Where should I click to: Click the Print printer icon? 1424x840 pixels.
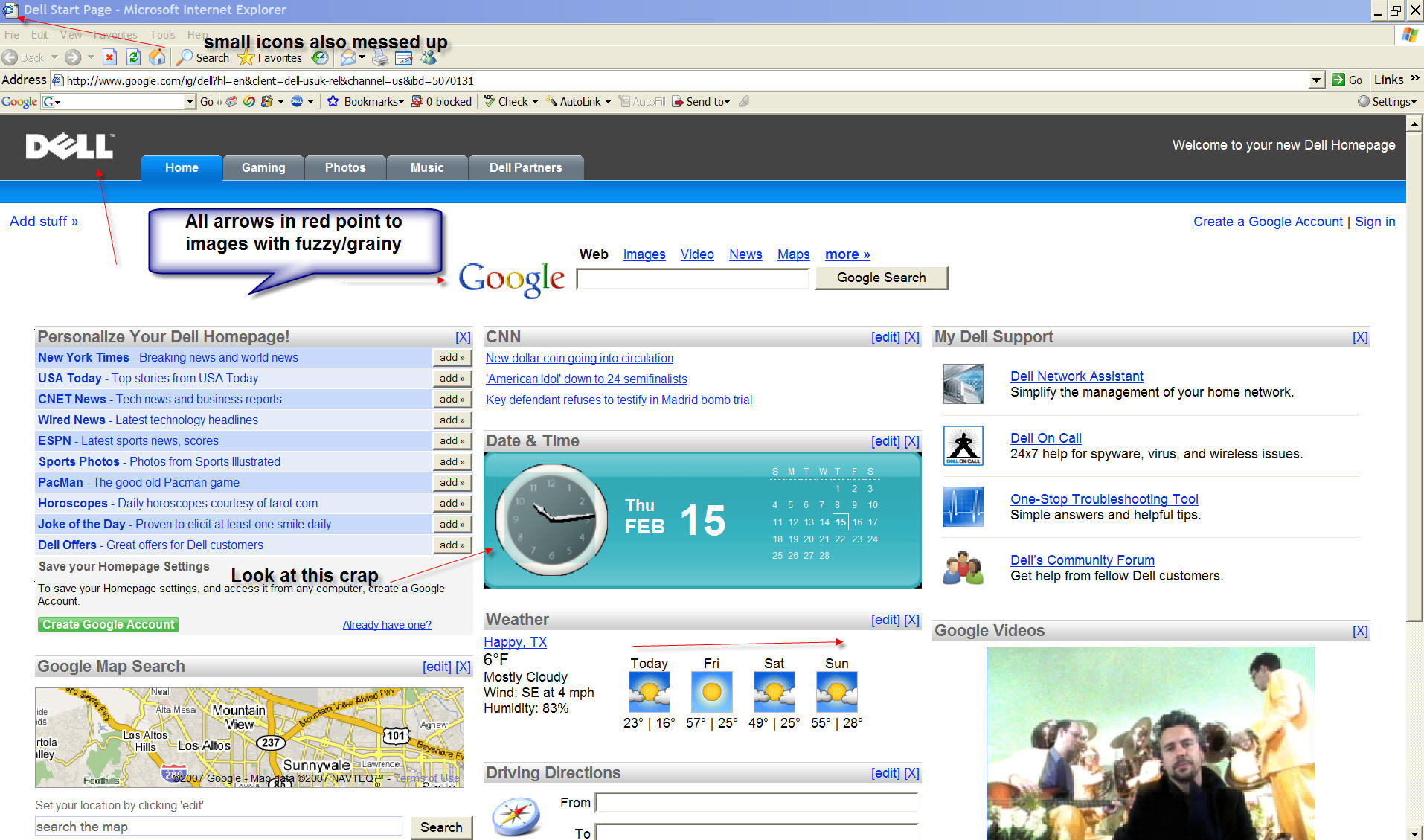coord(380,57)
